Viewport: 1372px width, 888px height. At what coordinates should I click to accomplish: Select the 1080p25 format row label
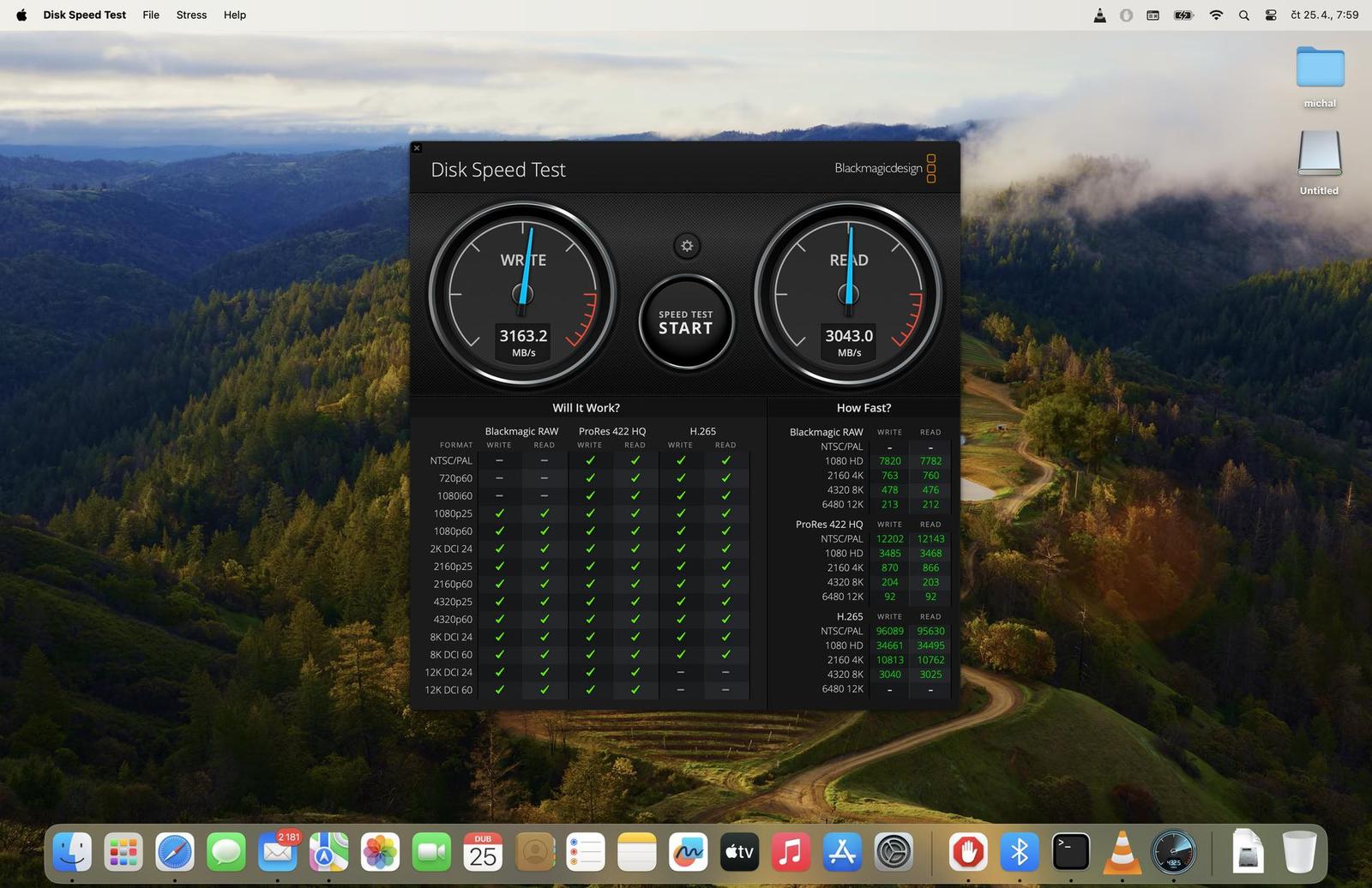click(453, 513)
